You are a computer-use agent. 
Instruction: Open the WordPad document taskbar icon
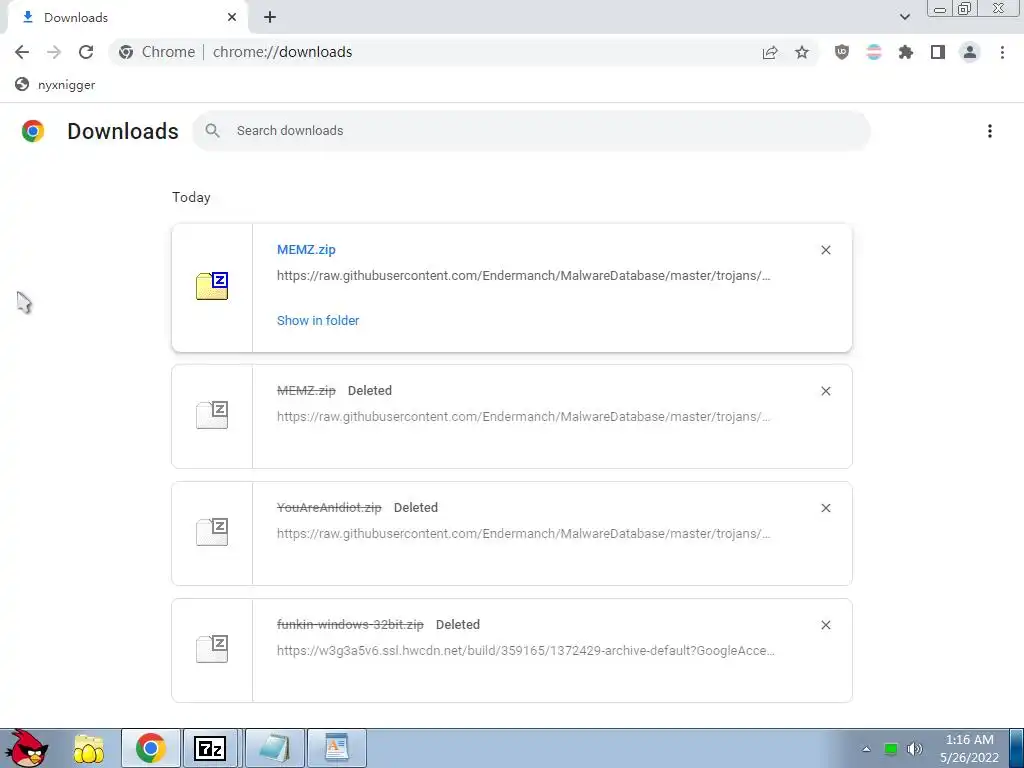point(336,748)
